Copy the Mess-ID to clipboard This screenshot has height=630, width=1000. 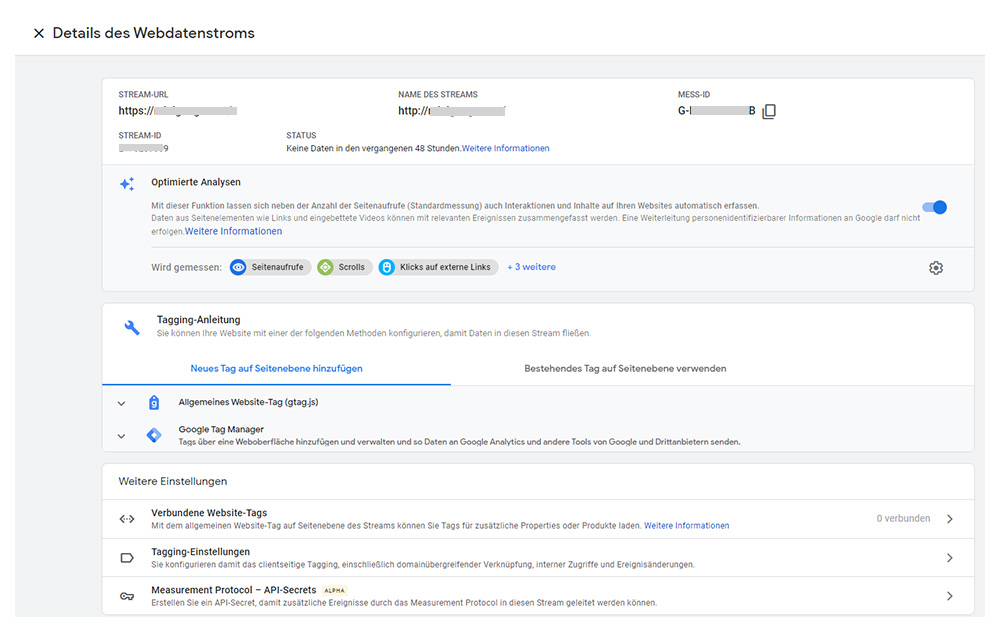pyautogui.click(x=769, y=111)
